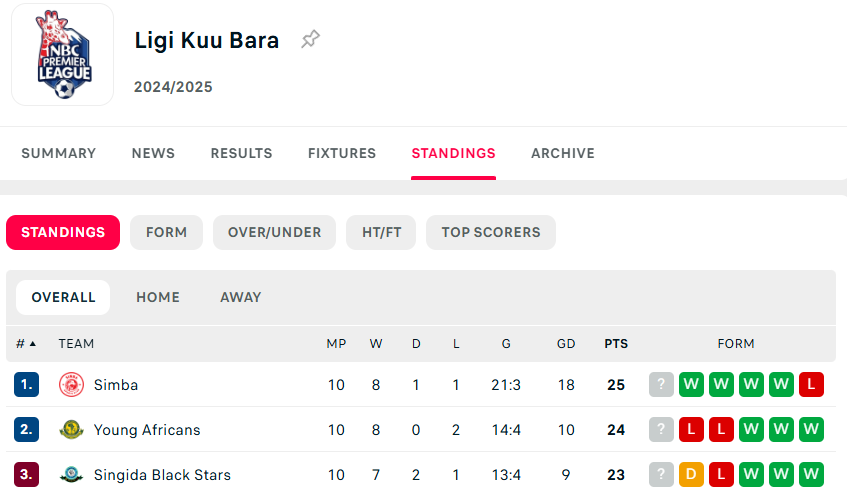Click the NBC Premier League logo
The image size is (847, 493).
coord(63,55)
